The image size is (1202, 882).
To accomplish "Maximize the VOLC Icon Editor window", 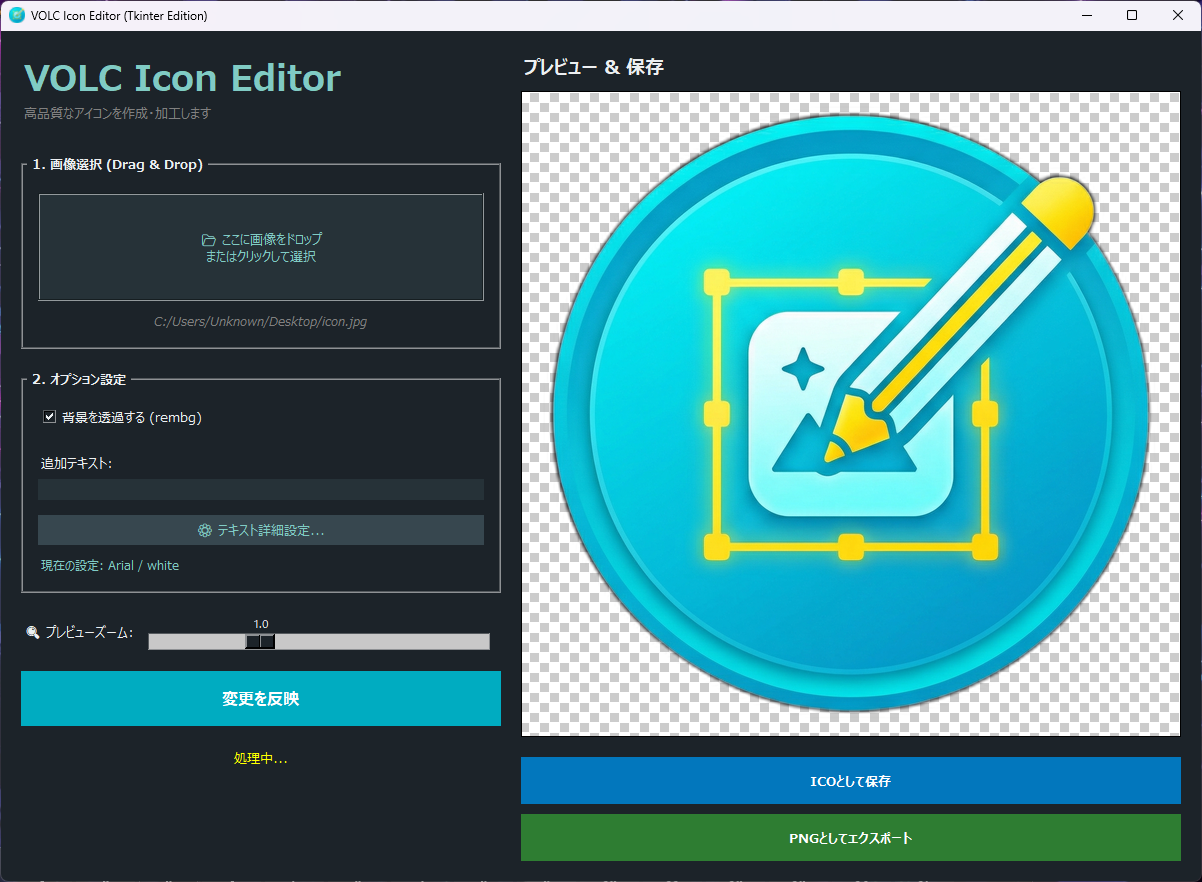I will pos(1133,15).
